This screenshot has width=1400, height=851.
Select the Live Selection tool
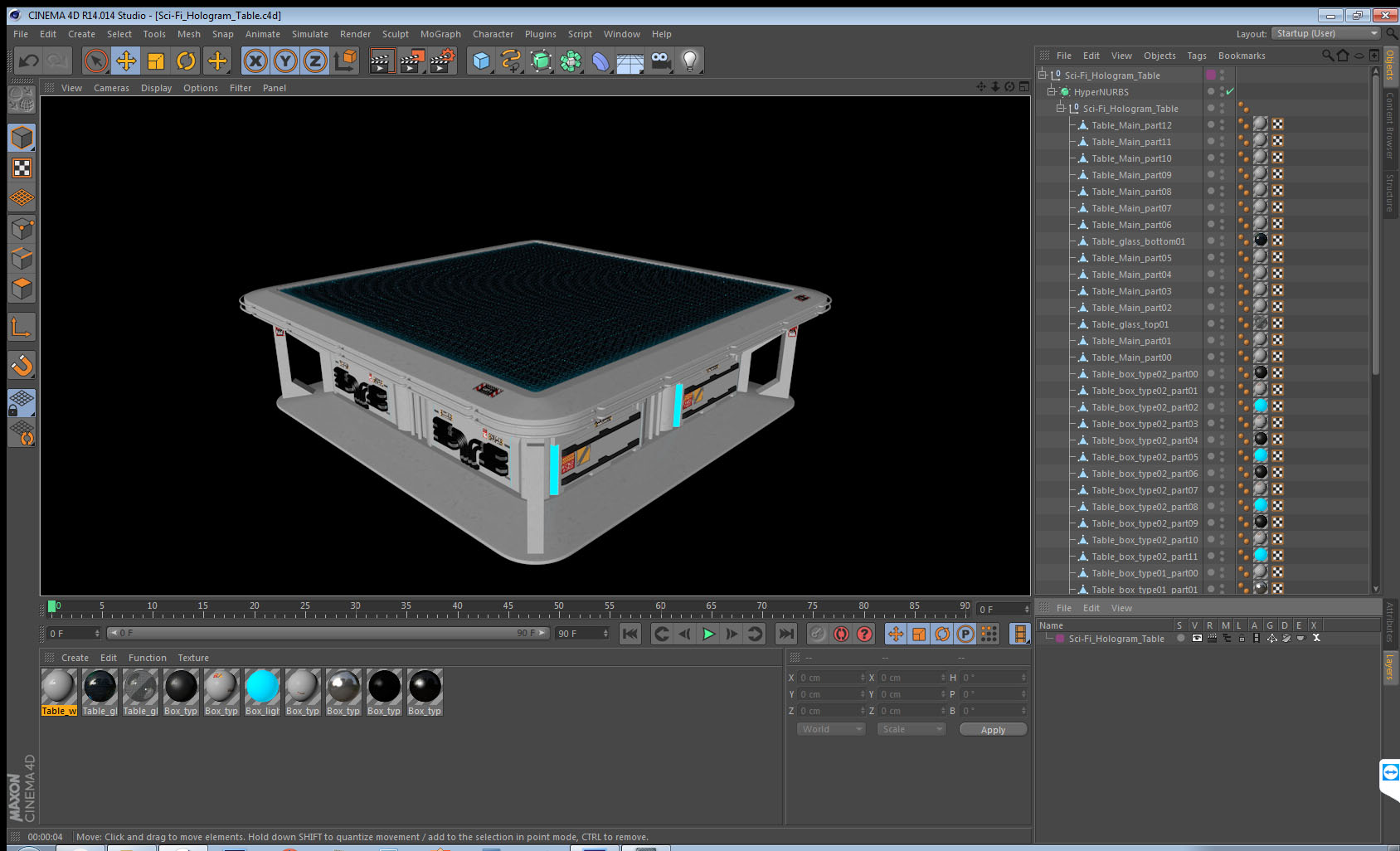click(x=96, y=61)
